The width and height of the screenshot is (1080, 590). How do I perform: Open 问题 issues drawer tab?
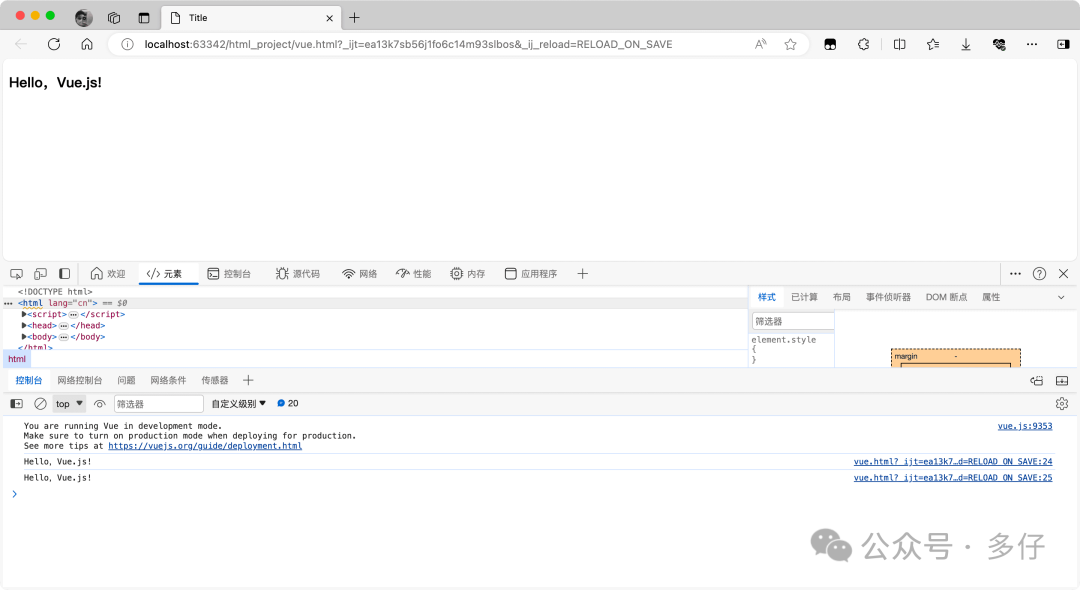pyautogui.click(x=126, y=381)
